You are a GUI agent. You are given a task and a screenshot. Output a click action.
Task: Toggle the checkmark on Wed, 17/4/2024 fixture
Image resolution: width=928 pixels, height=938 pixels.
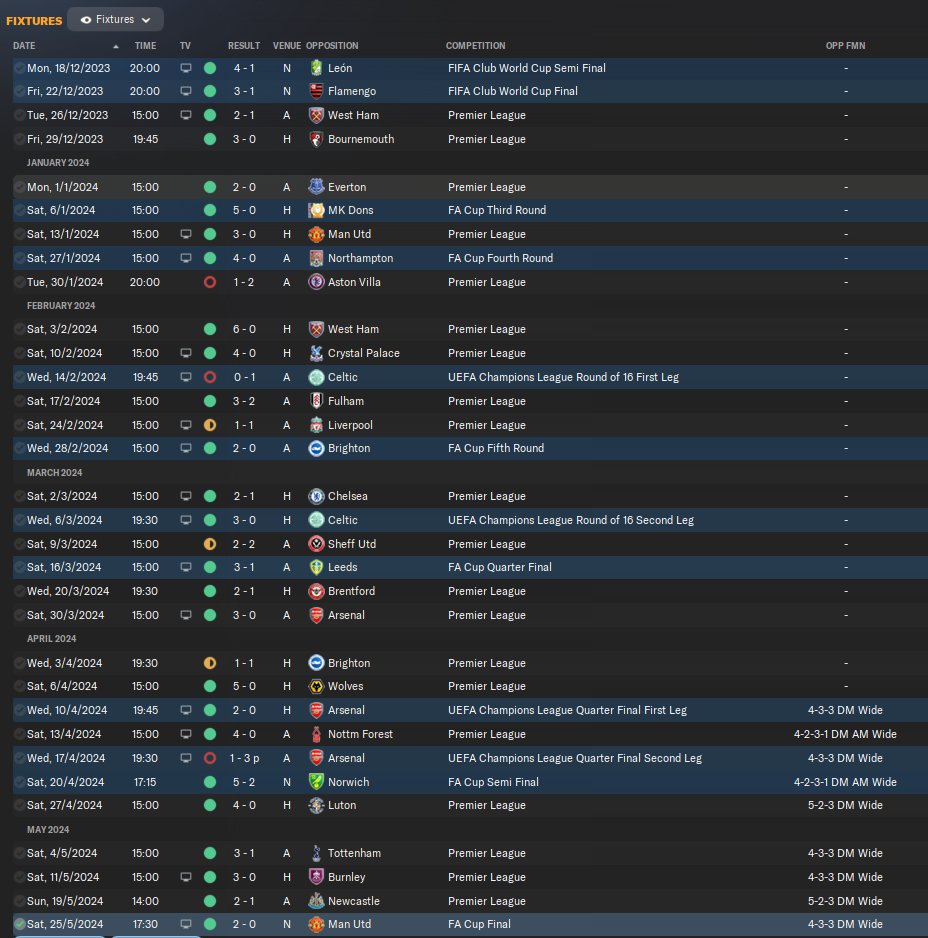[x=20, y=758]
